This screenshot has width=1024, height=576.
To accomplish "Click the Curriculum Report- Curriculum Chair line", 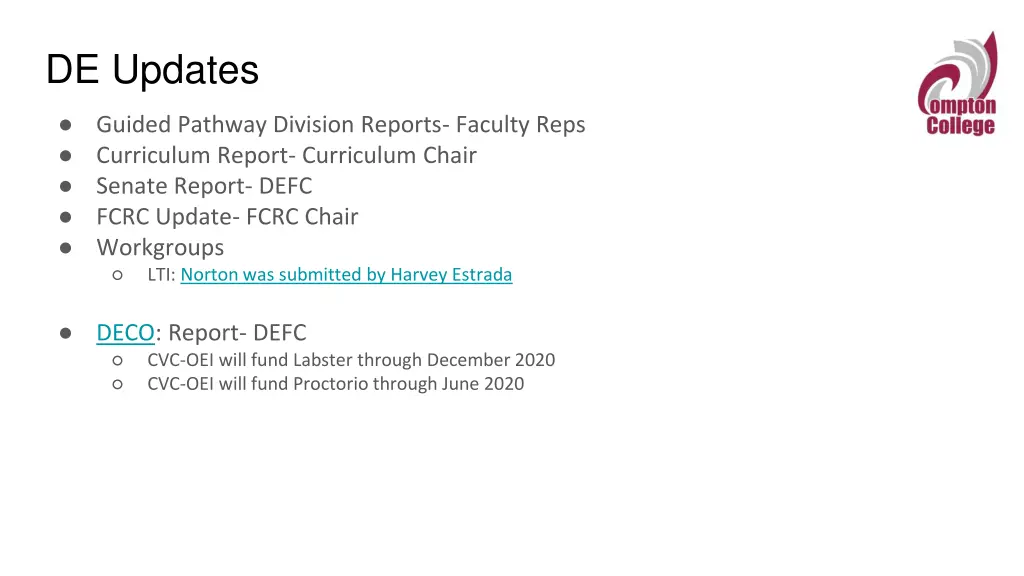I will click(x=287, y=155).
